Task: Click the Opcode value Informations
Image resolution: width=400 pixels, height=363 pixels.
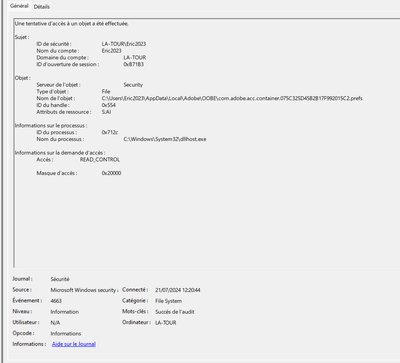Action: tap(66, 333)
